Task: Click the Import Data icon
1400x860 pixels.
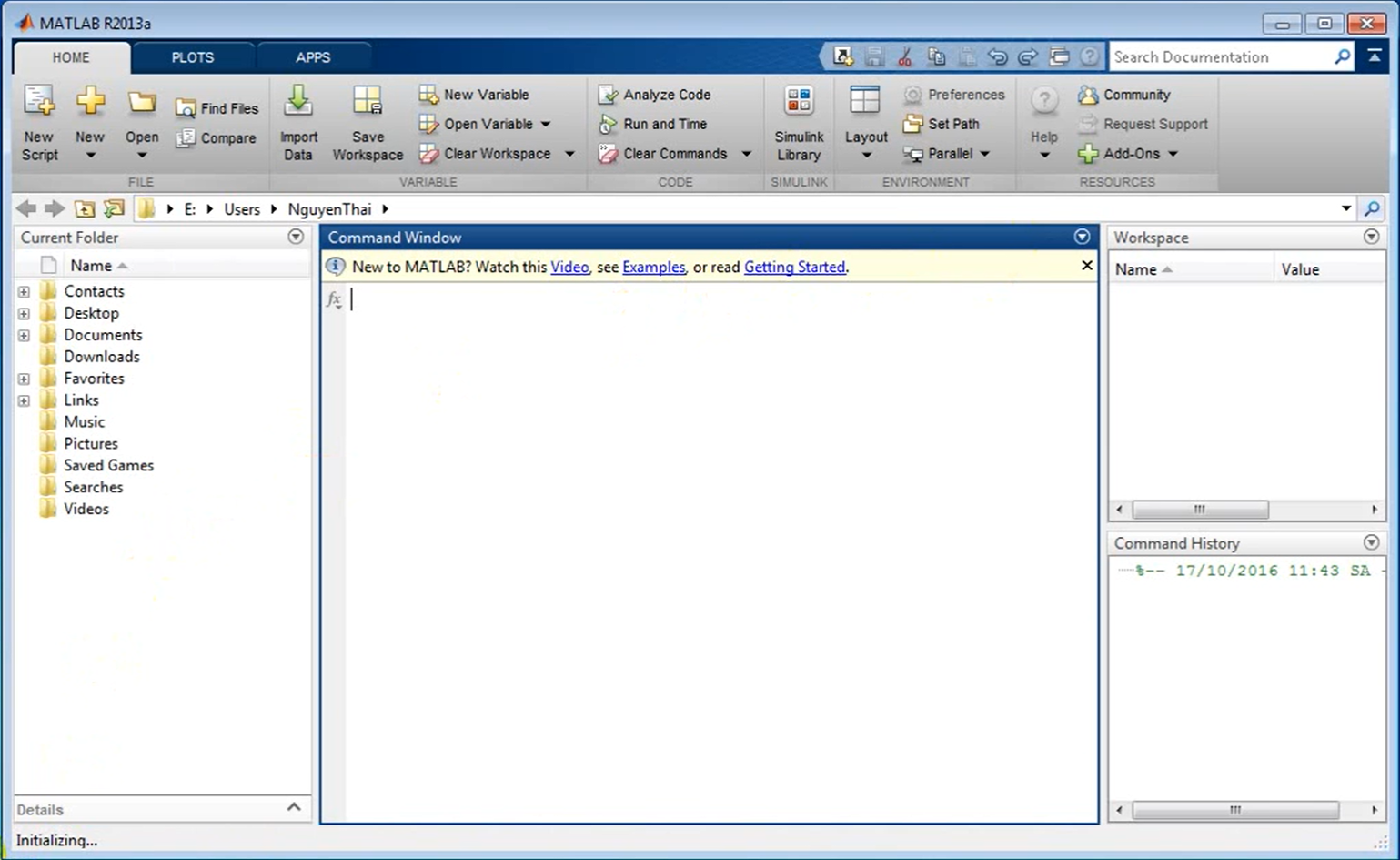Action: [298, 102]
